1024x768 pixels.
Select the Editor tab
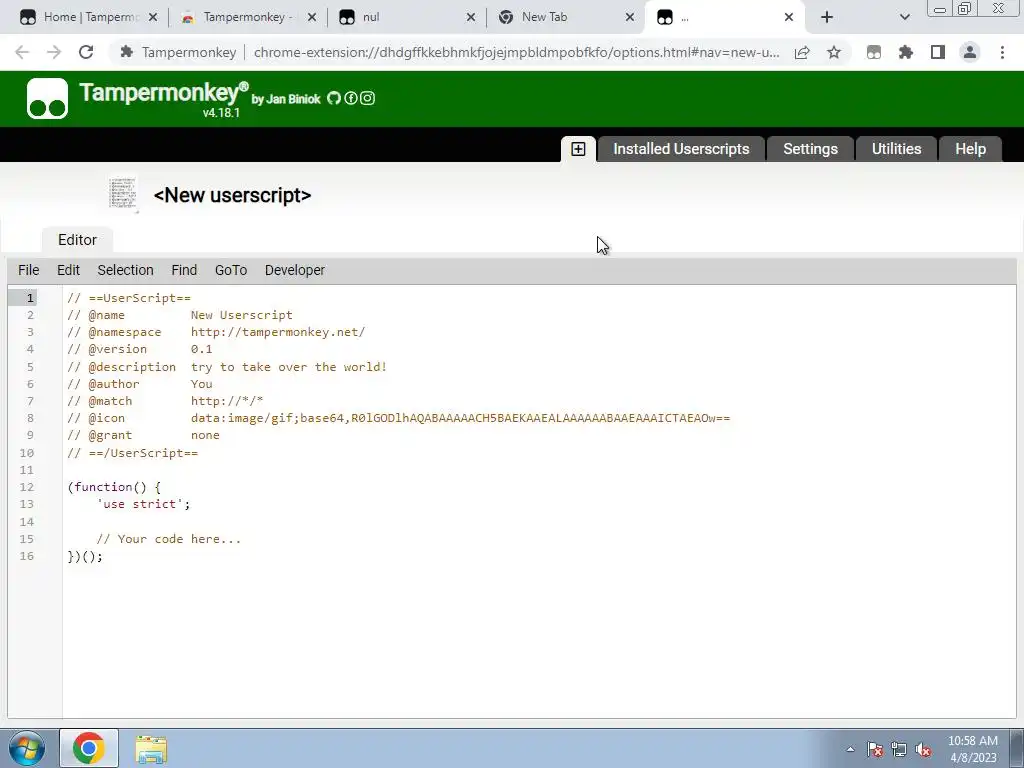77,240
